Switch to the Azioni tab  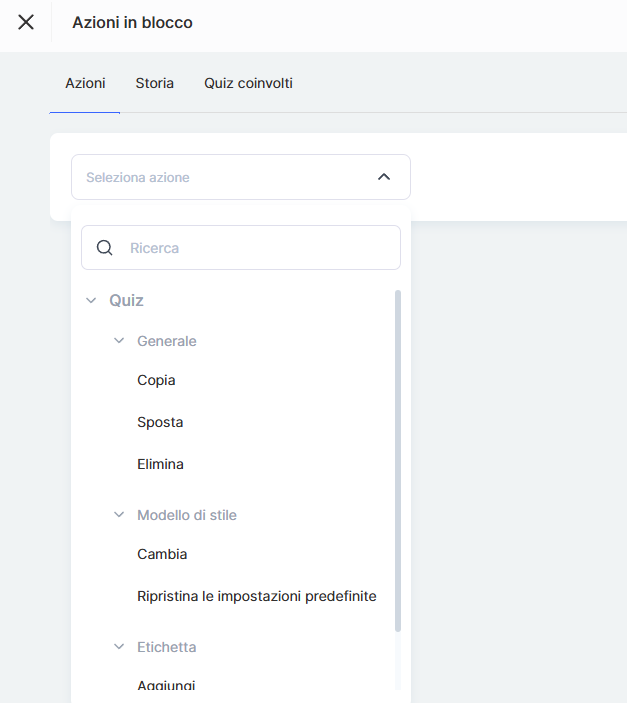85,83
